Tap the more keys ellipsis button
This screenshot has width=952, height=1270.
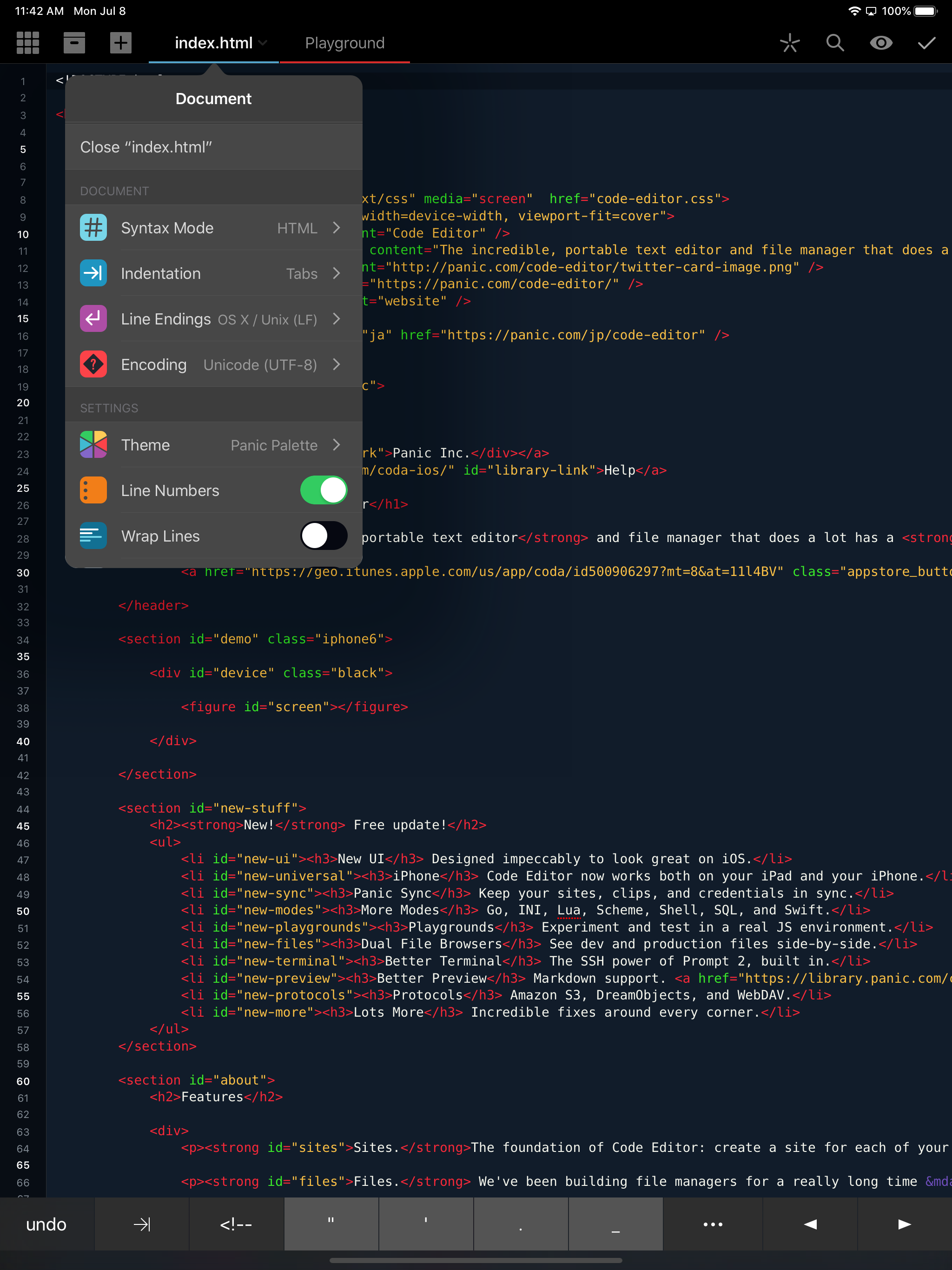coord(713,1224)
